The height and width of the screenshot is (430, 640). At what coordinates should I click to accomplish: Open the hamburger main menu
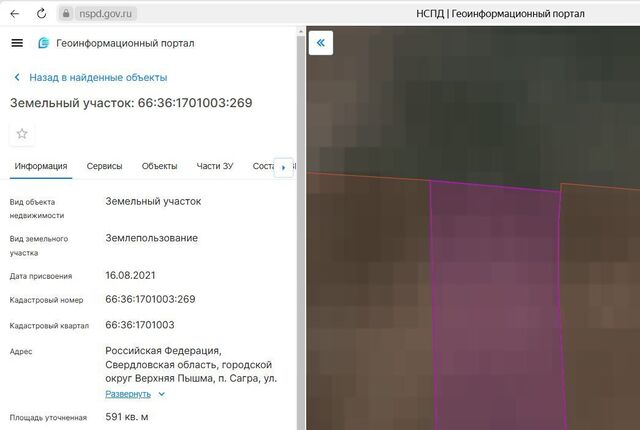(x=16, y=43)
